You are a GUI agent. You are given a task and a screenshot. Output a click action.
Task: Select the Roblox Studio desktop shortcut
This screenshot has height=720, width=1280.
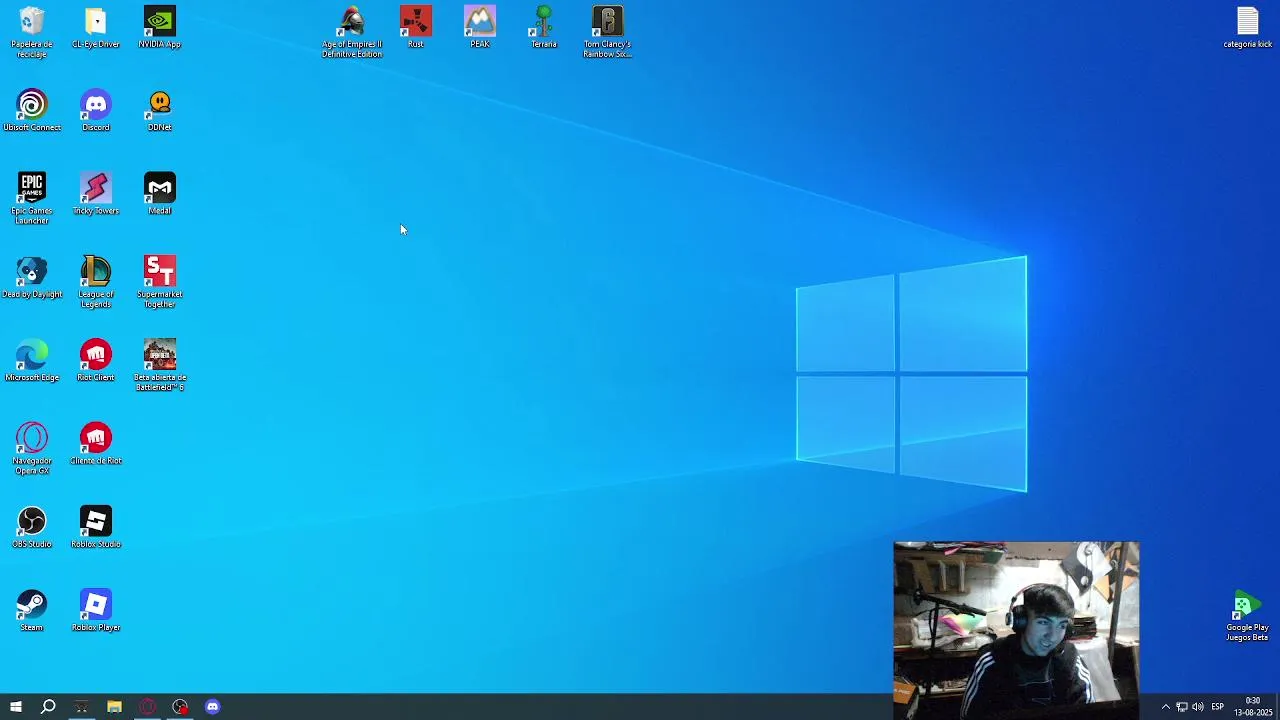click(96, 527)
